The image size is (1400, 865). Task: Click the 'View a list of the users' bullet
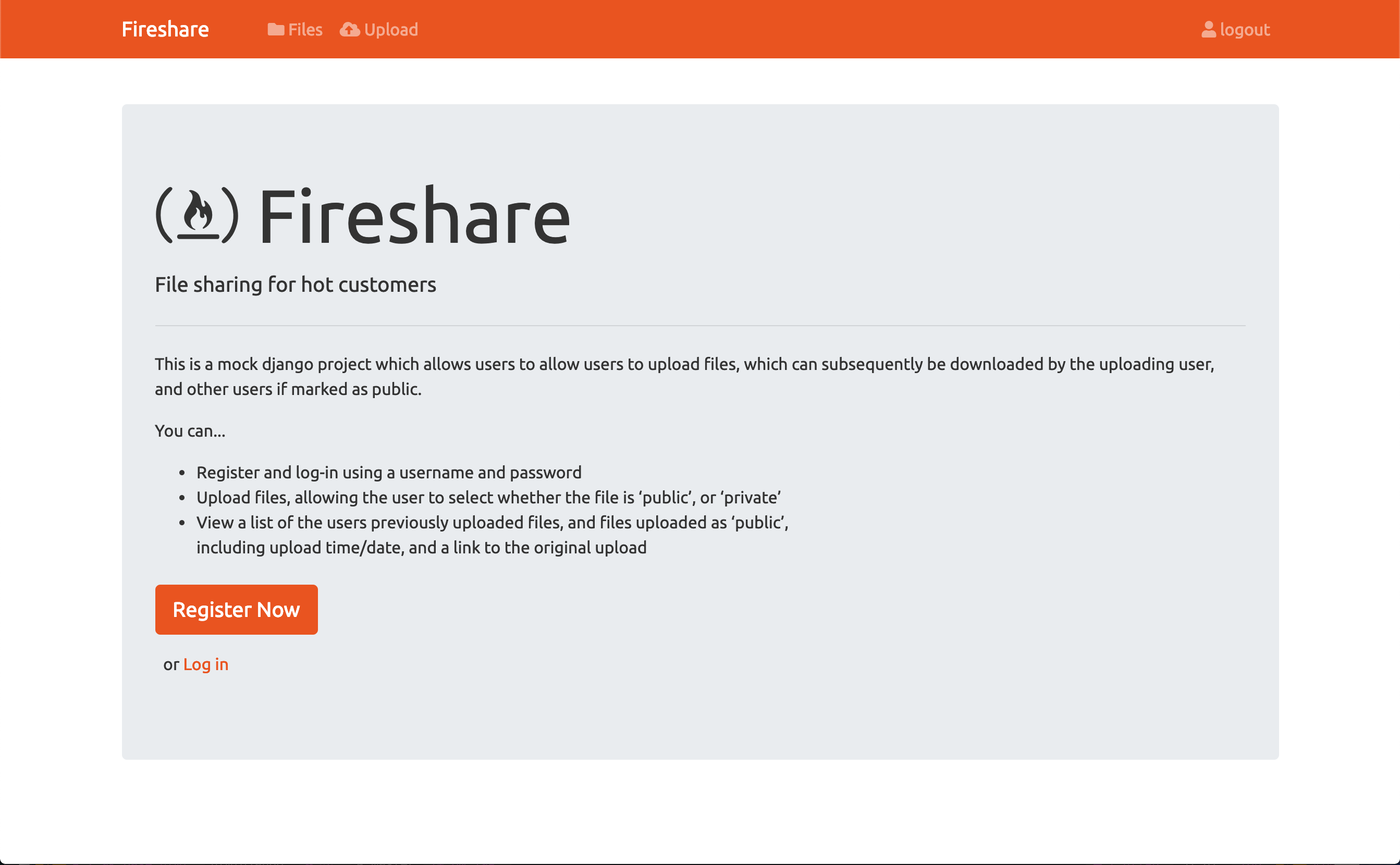[x=492, y=522]
